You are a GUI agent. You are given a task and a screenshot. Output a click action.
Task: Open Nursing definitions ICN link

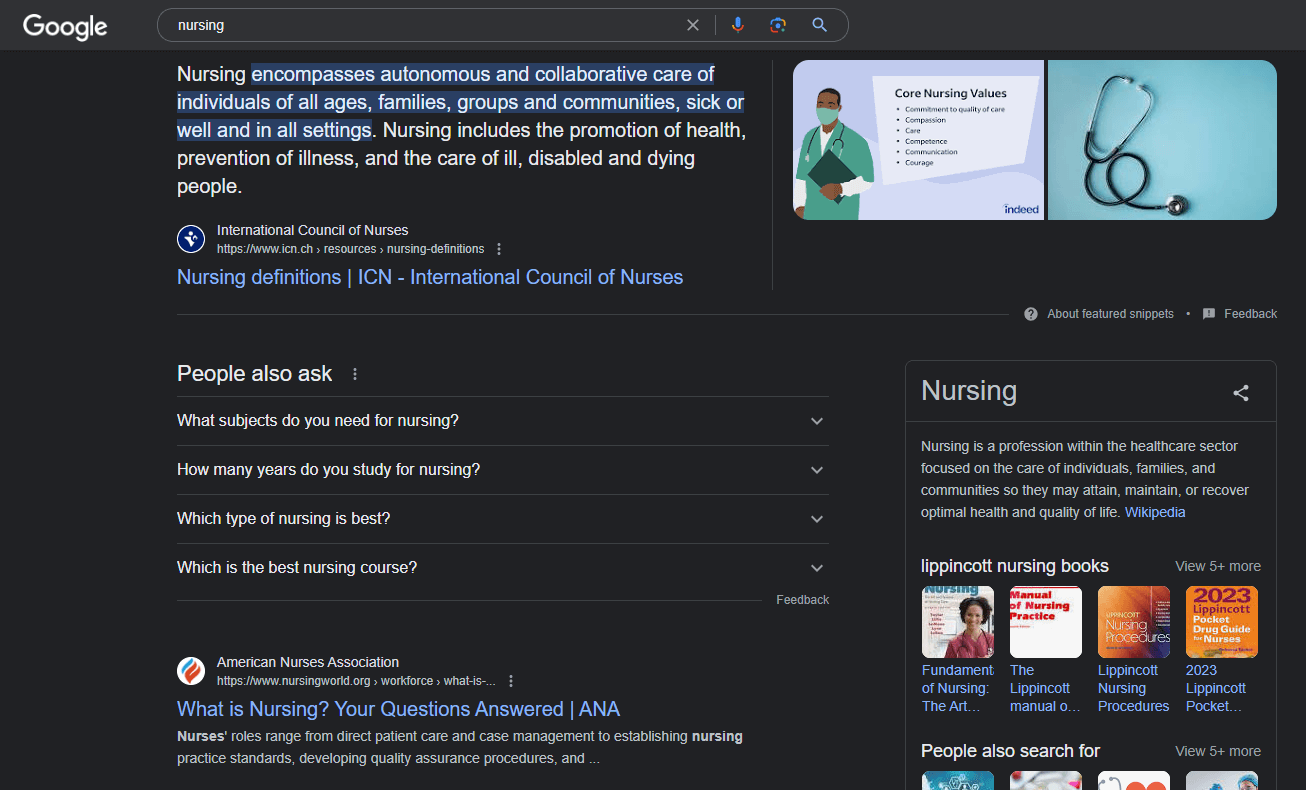(x=430, y=277)
